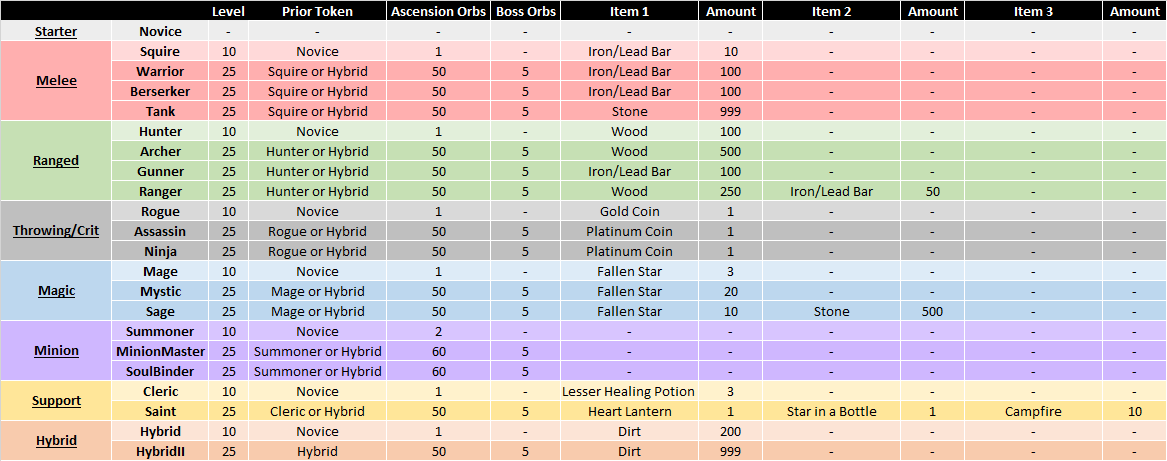Select the Melee category cell
The height and width of the screenshot is (461, 1167).
pos(57,82)
